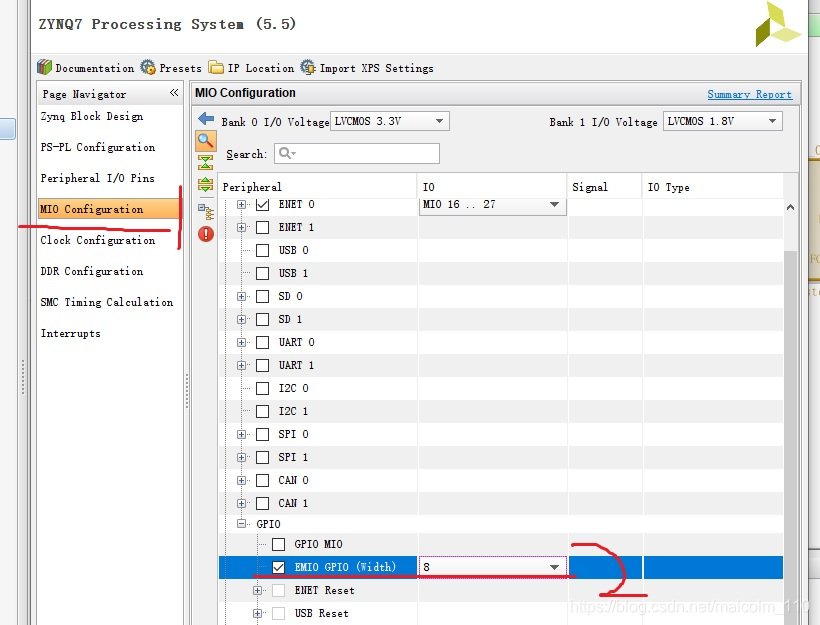Open Import XPS Settings gear icon
820x625 pixels.
pos(308,67)
